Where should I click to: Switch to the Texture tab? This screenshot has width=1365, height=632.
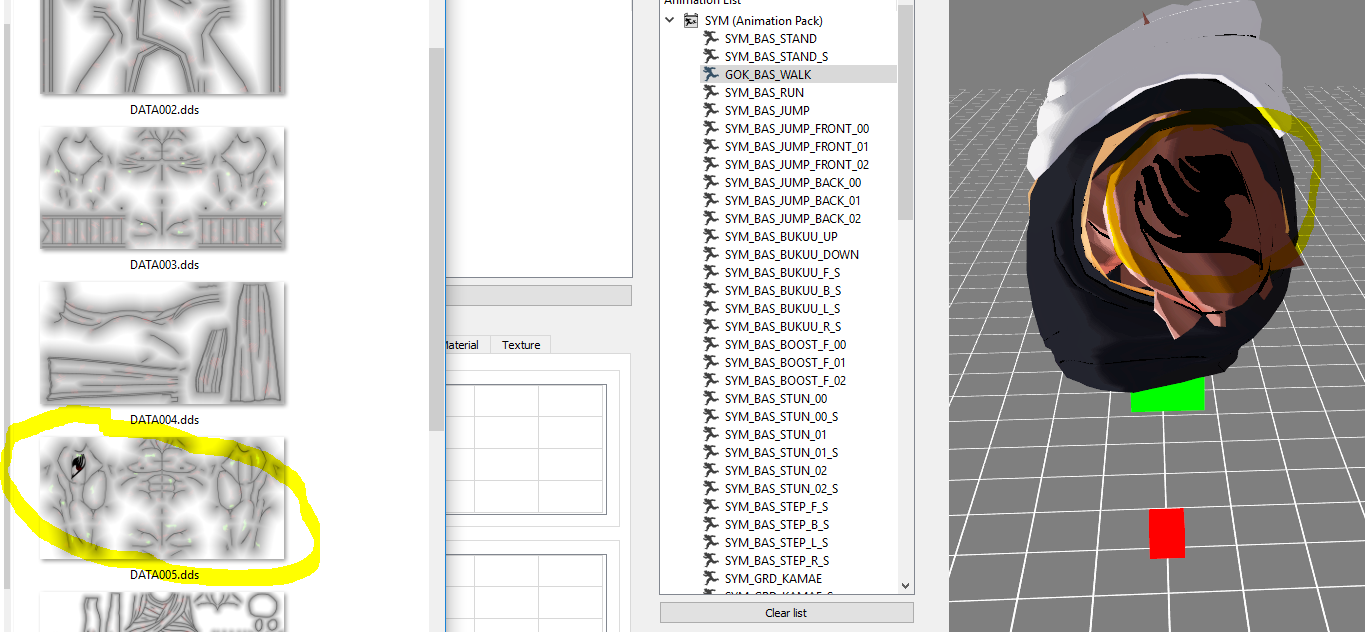pyautogui.click(x=521, y=345)
